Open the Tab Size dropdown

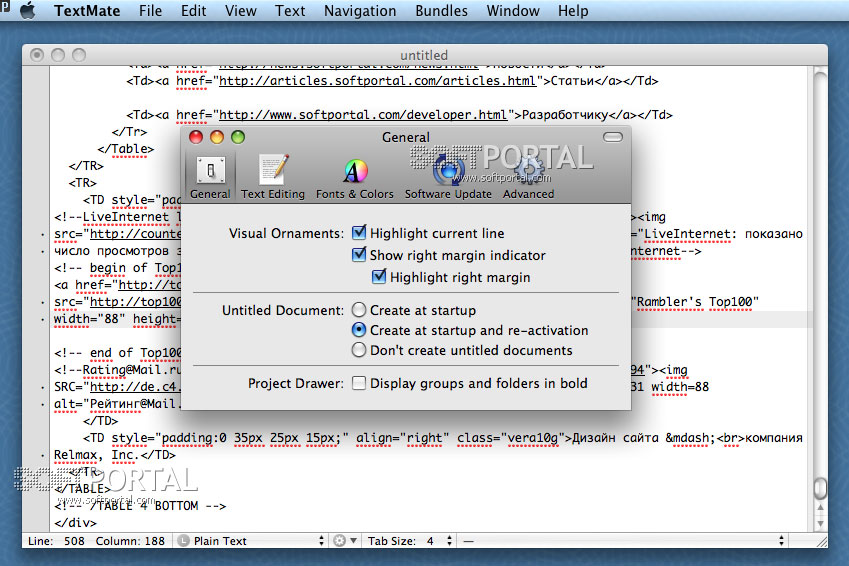click(x=410, y=541)
